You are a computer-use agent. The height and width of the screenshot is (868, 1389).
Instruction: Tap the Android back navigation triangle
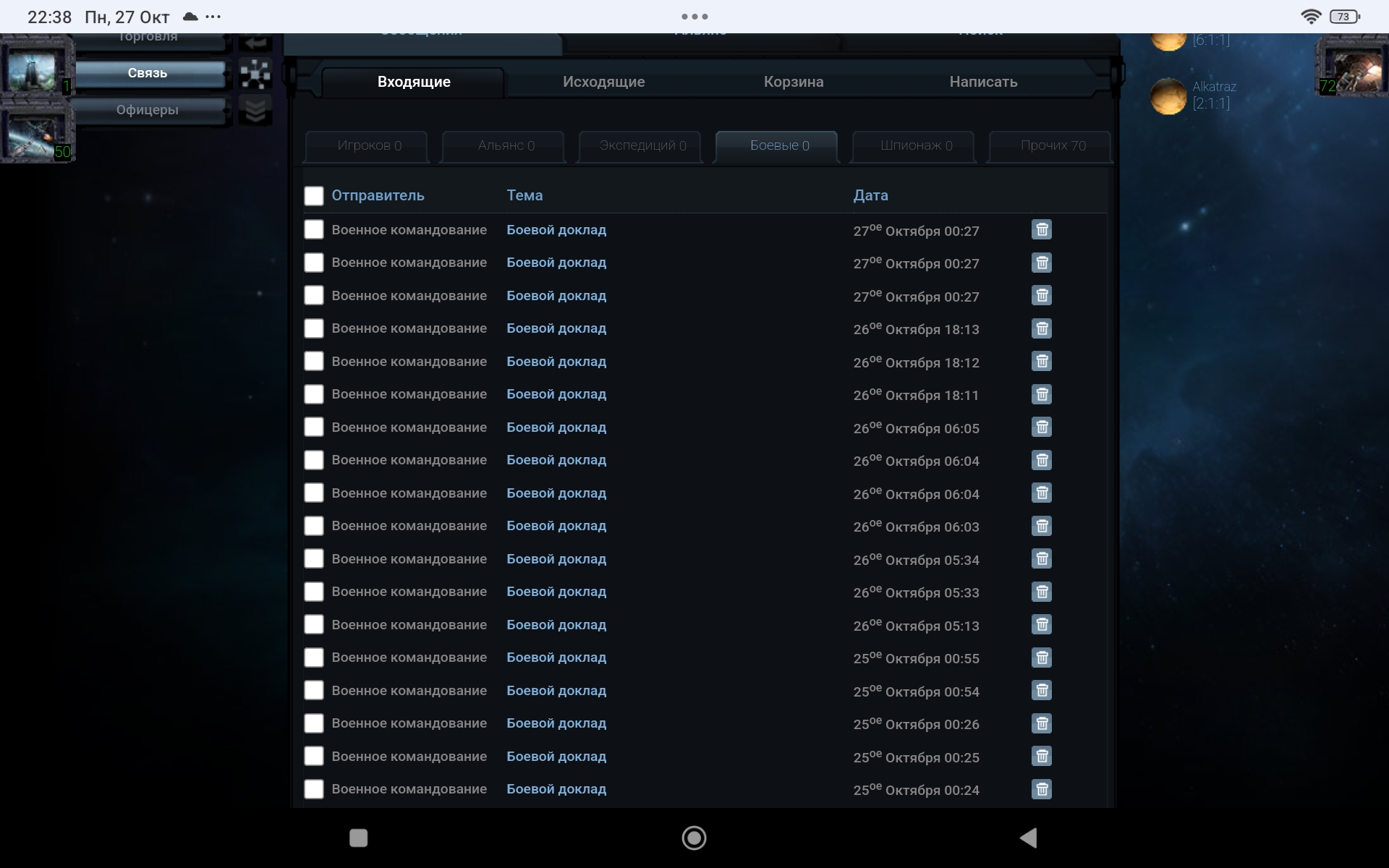(x=1028, y=838)
